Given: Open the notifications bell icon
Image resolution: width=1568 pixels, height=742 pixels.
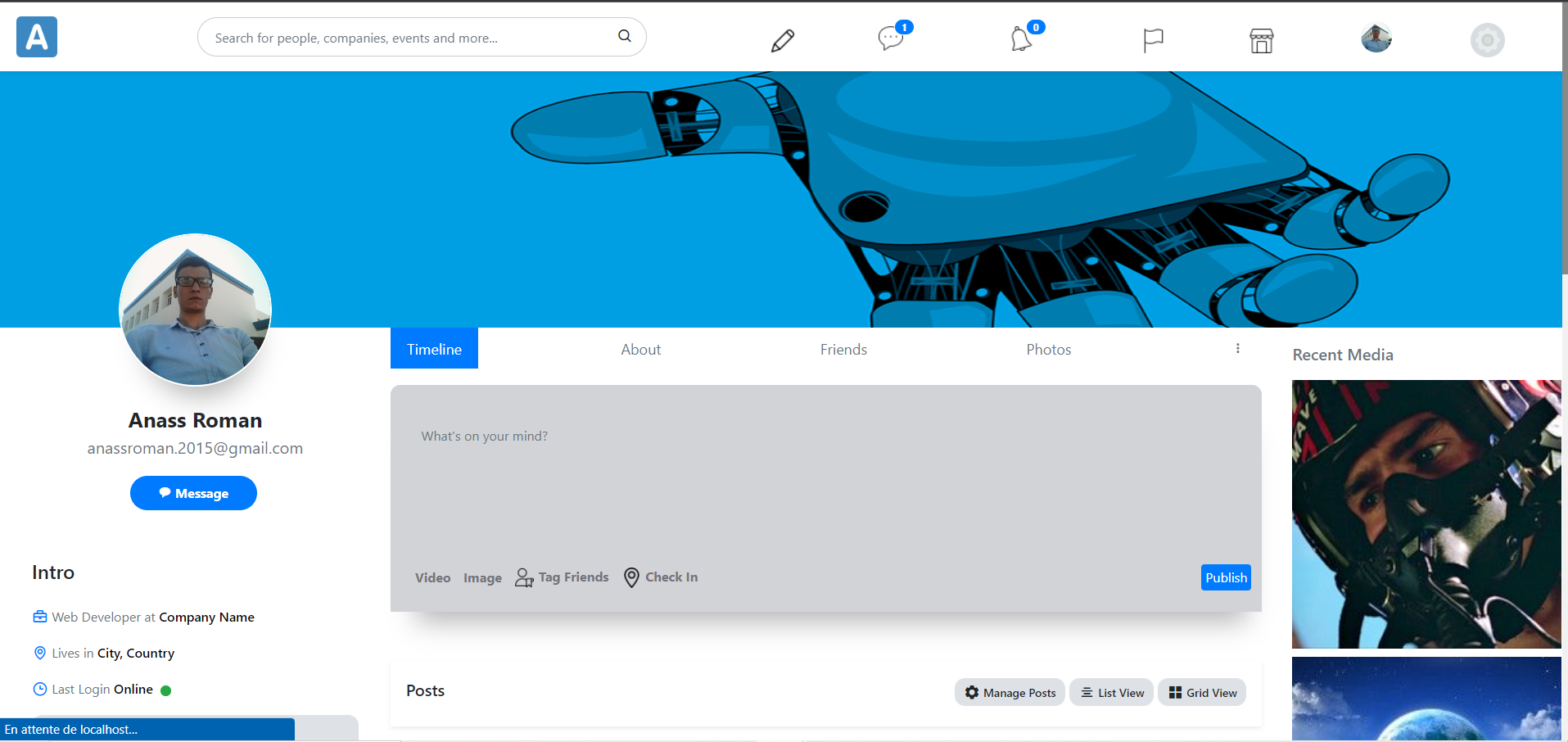Looking at the screenshot, I should [x=1020, y=38].
